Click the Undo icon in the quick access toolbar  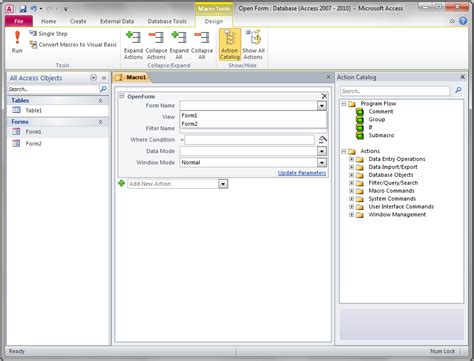click(34, 9)
